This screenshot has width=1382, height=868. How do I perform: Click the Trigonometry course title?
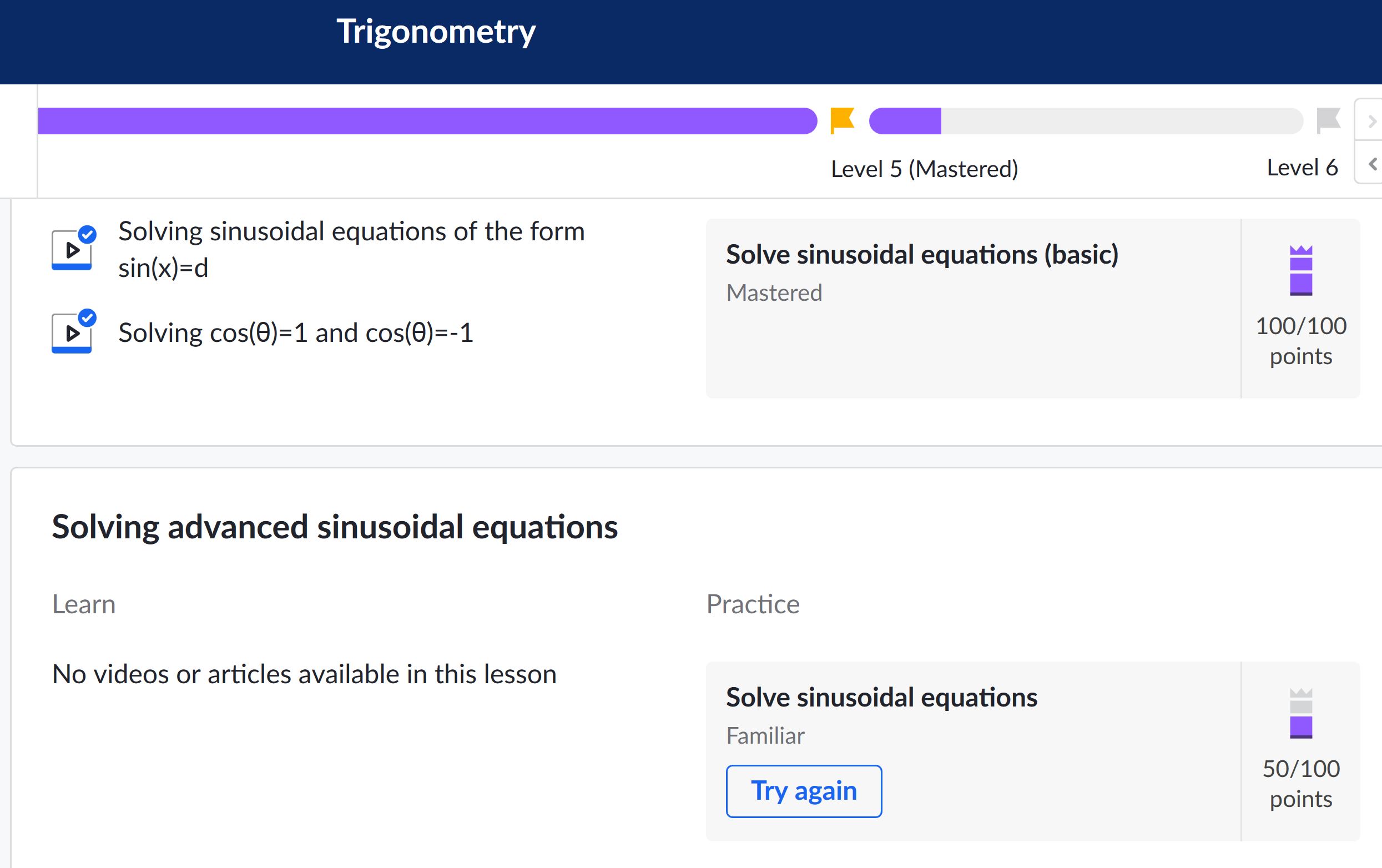(436, 31)
